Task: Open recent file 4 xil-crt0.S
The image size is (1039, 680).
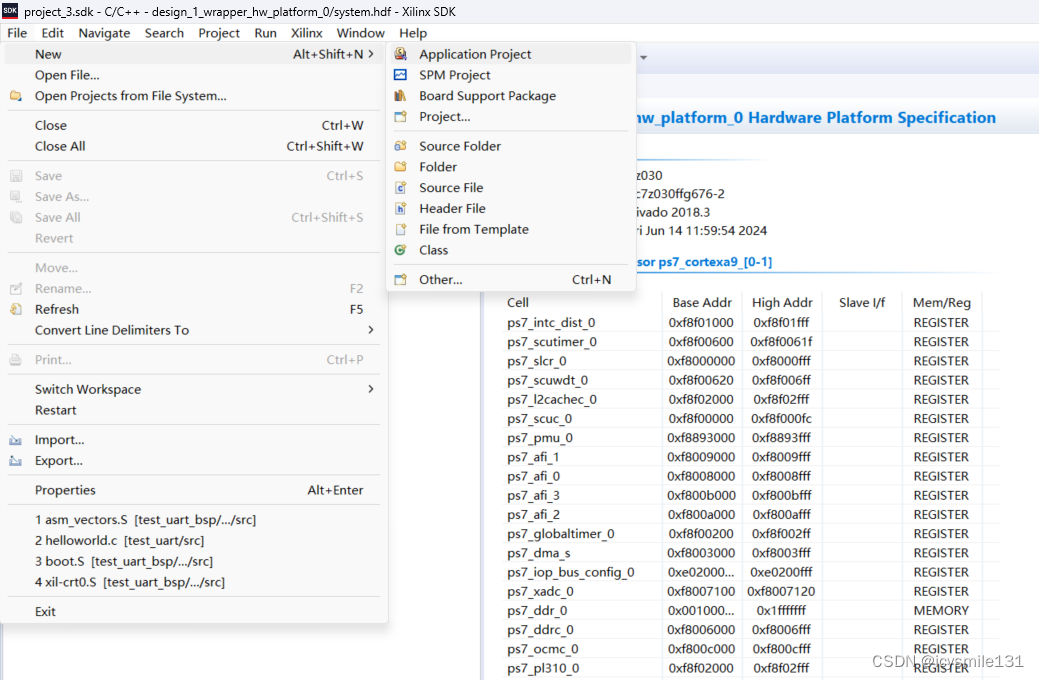Action: pyautogui.click(x=192, y=582)
